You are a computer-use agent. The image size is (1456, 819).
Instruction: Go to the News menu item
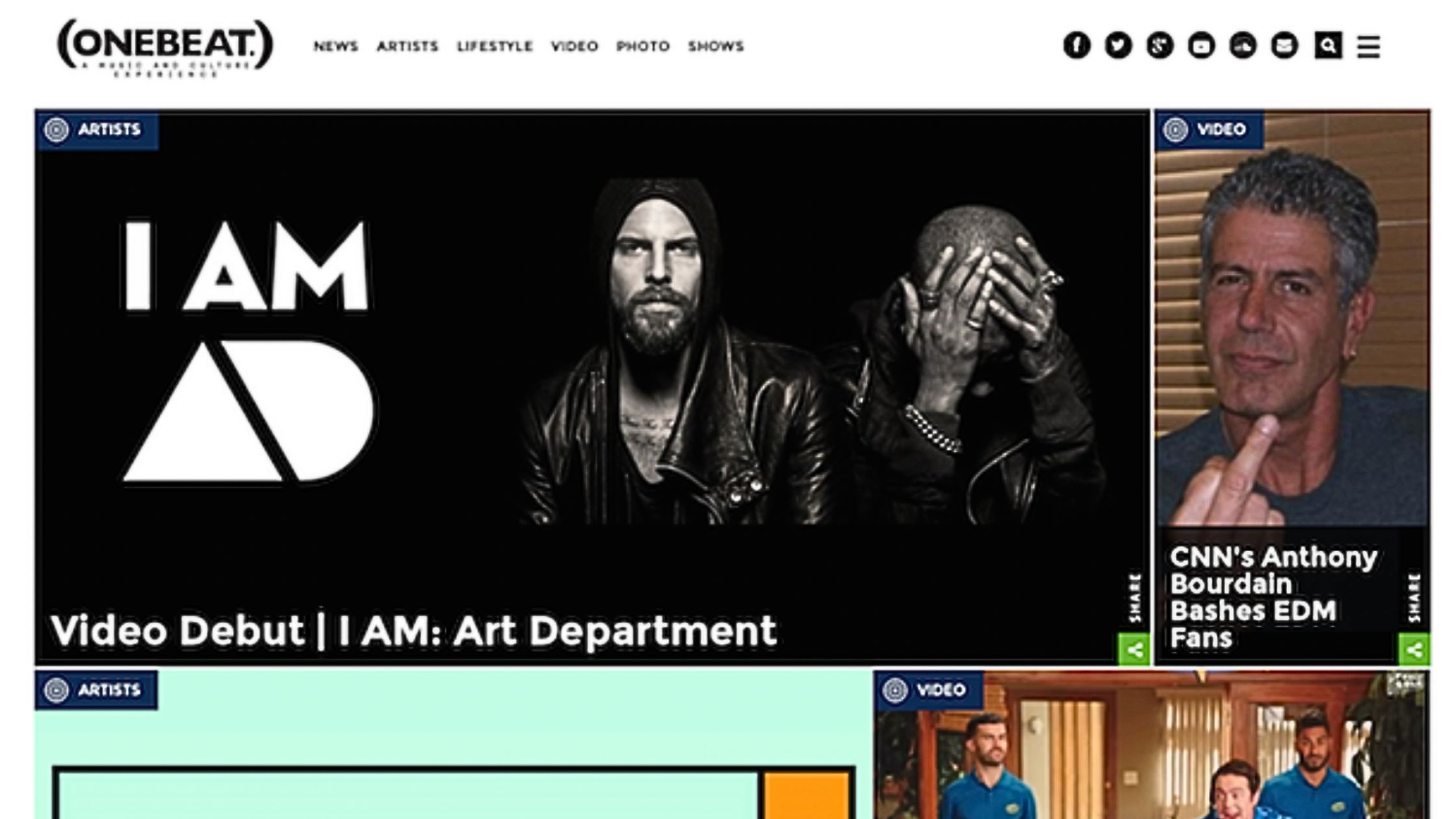(335, 46)
